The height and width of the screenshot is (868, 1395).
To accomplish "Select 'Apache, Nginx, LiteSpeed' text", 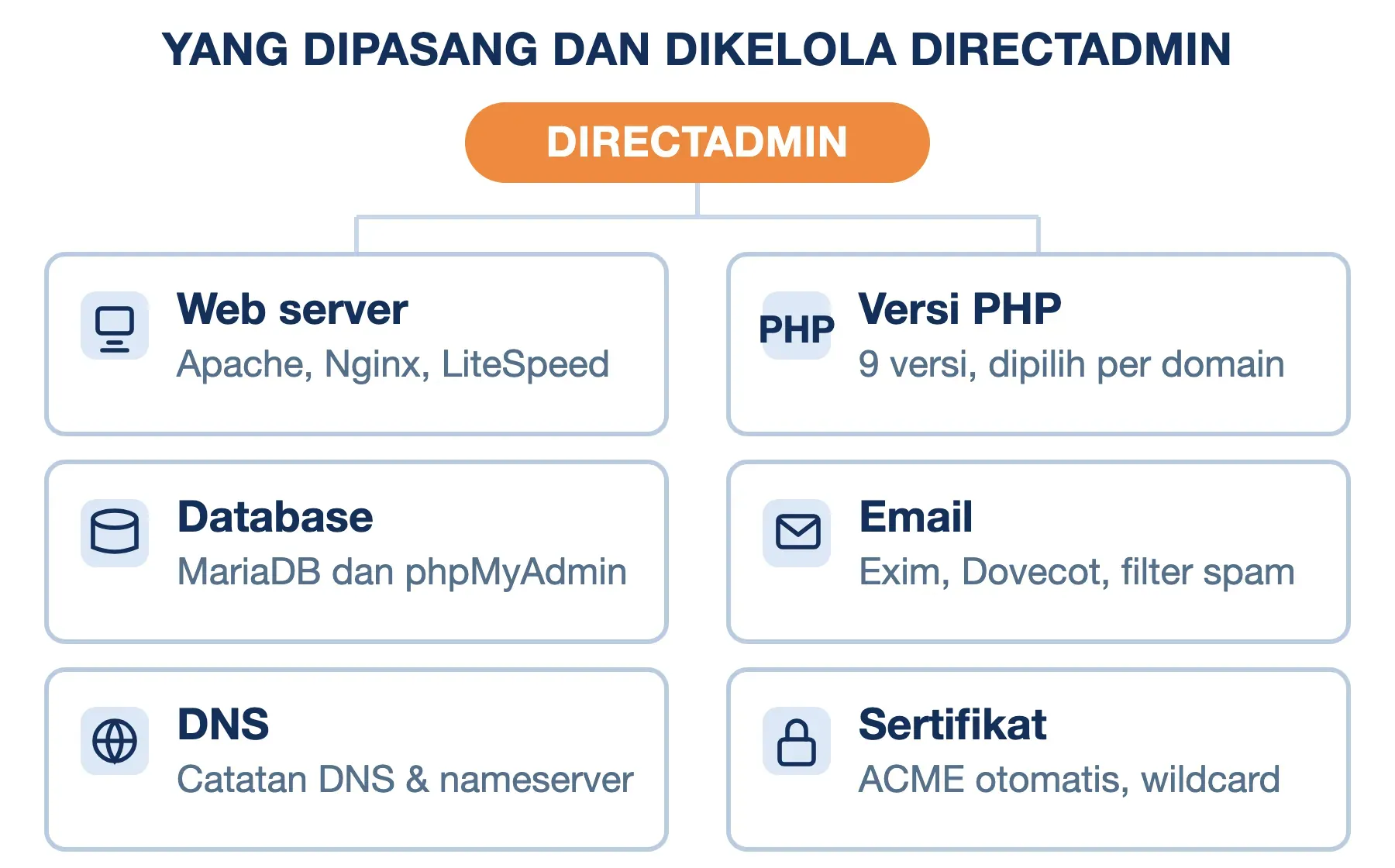I will (393, 364).
